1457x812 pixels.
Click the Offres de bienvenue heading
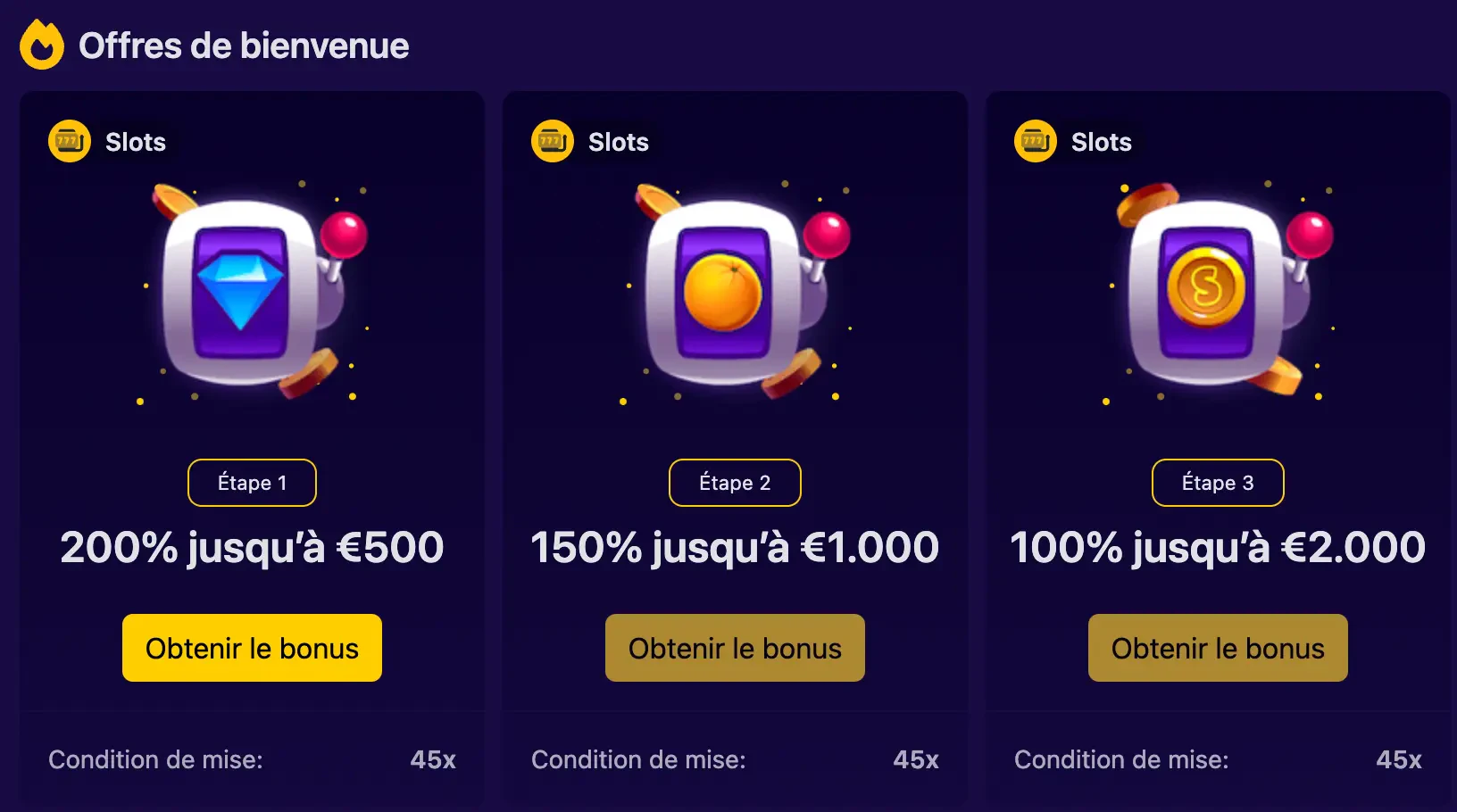[244, 46]
